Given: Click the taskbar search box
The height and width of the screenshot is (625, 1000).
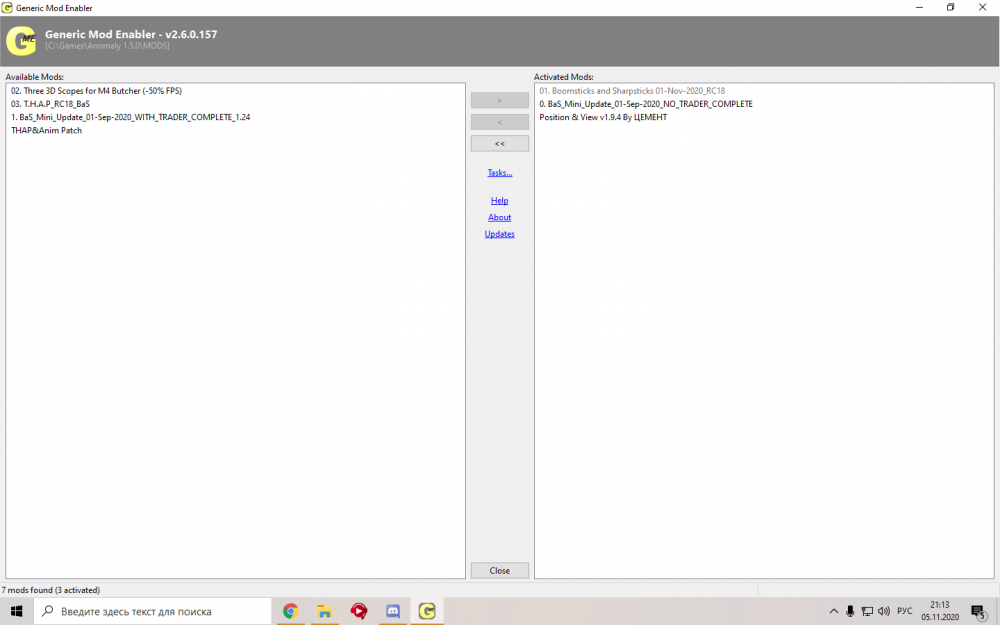Looking at the screenshot, I should [x=152, y=611].
